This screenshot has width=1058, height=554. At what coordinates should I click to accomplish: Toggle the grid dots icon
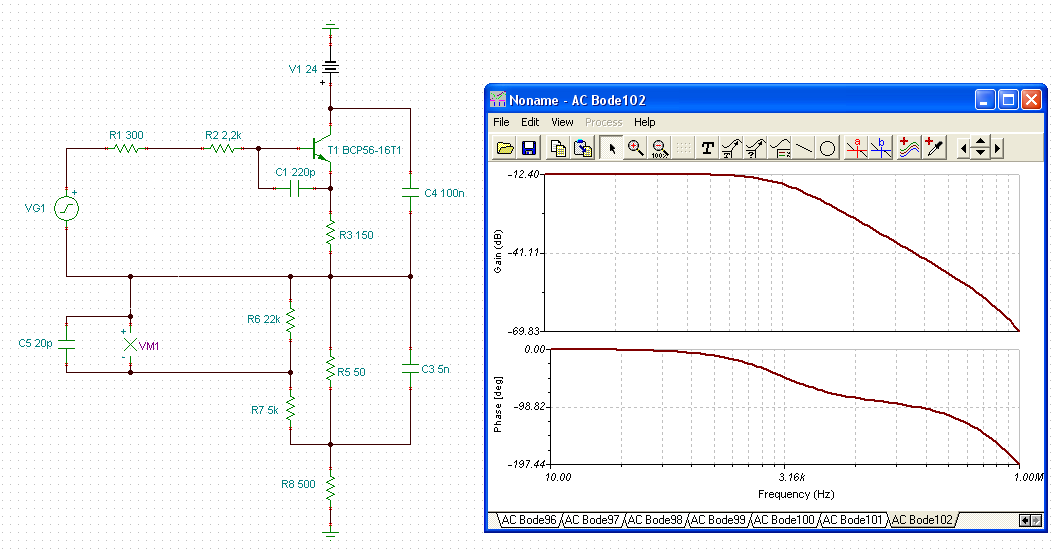(x=684, y=148)
